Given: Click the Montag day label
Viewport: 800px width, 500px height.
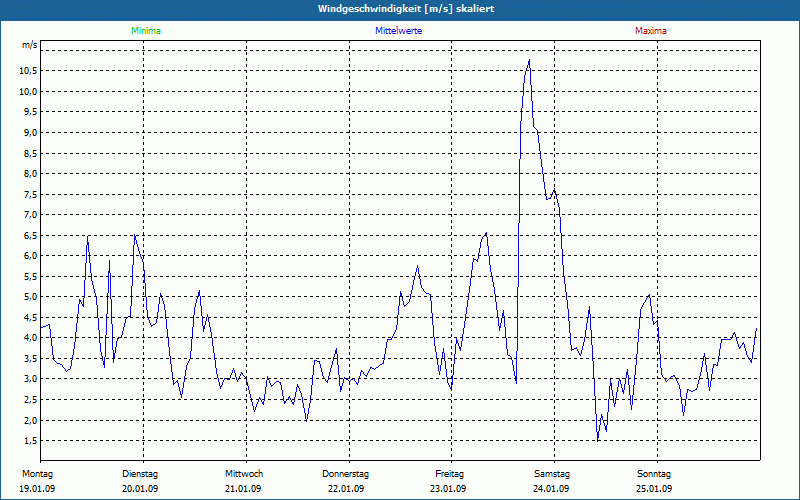Looking at the screenshot, I should tap(37, 474).
